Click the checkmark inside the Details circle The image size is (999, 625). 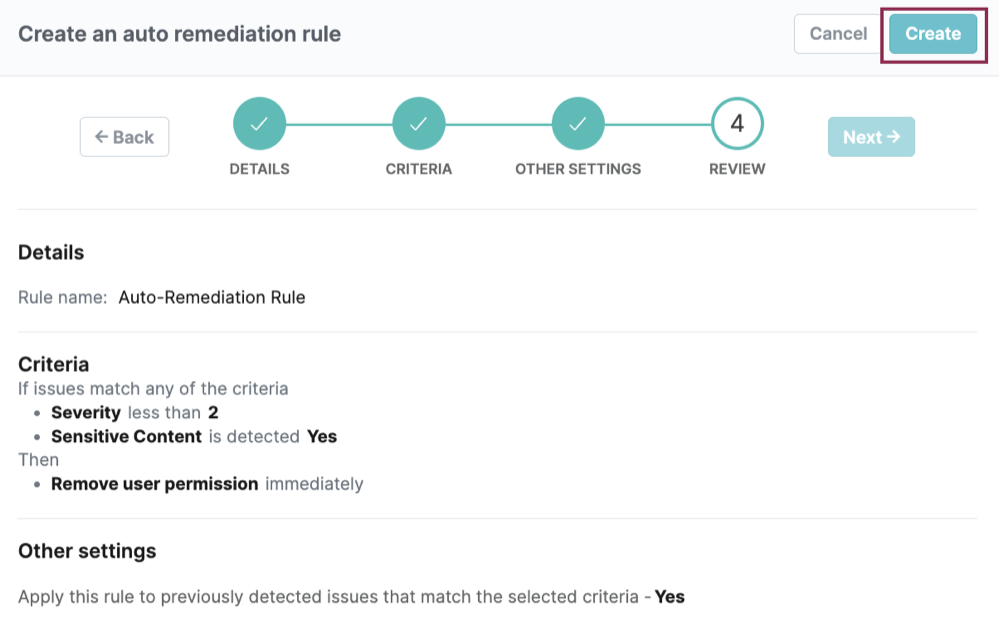click(259, 123)
